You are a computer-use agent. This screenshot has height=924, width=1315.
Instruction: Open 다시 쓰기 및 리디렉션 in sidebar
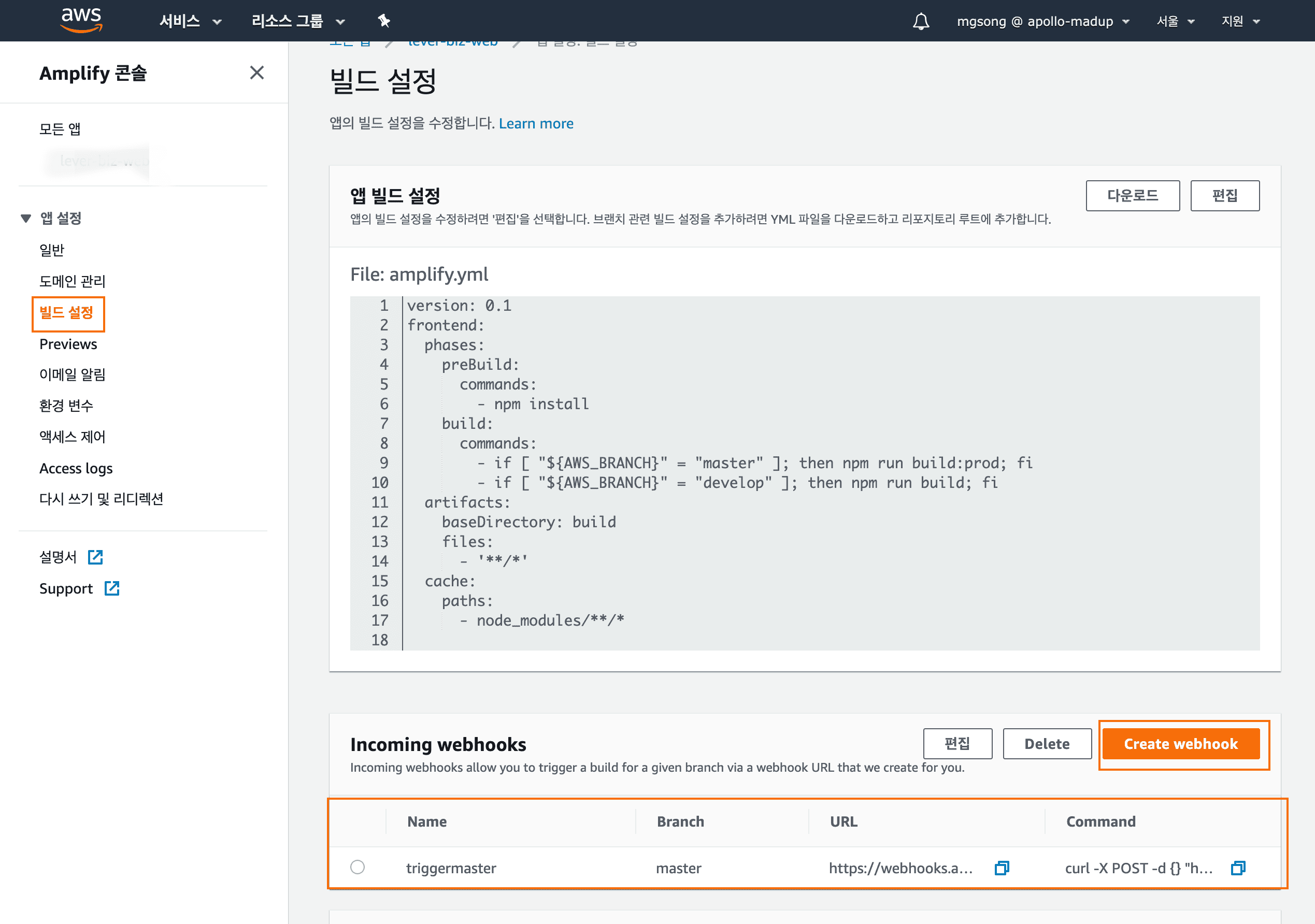(x=102, y=499)
